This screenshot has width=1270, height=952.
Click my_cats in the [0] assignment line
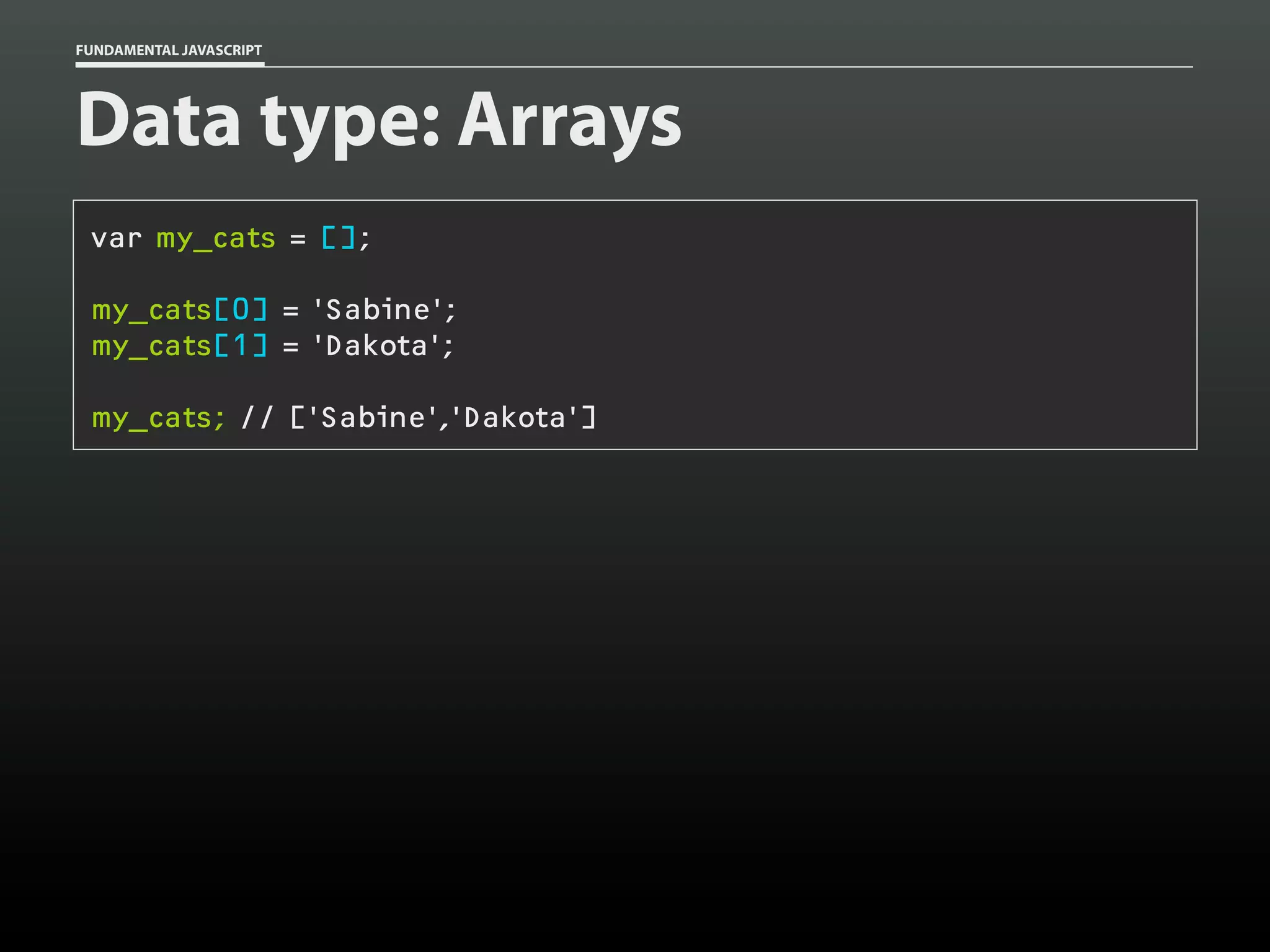click(151, 311)
